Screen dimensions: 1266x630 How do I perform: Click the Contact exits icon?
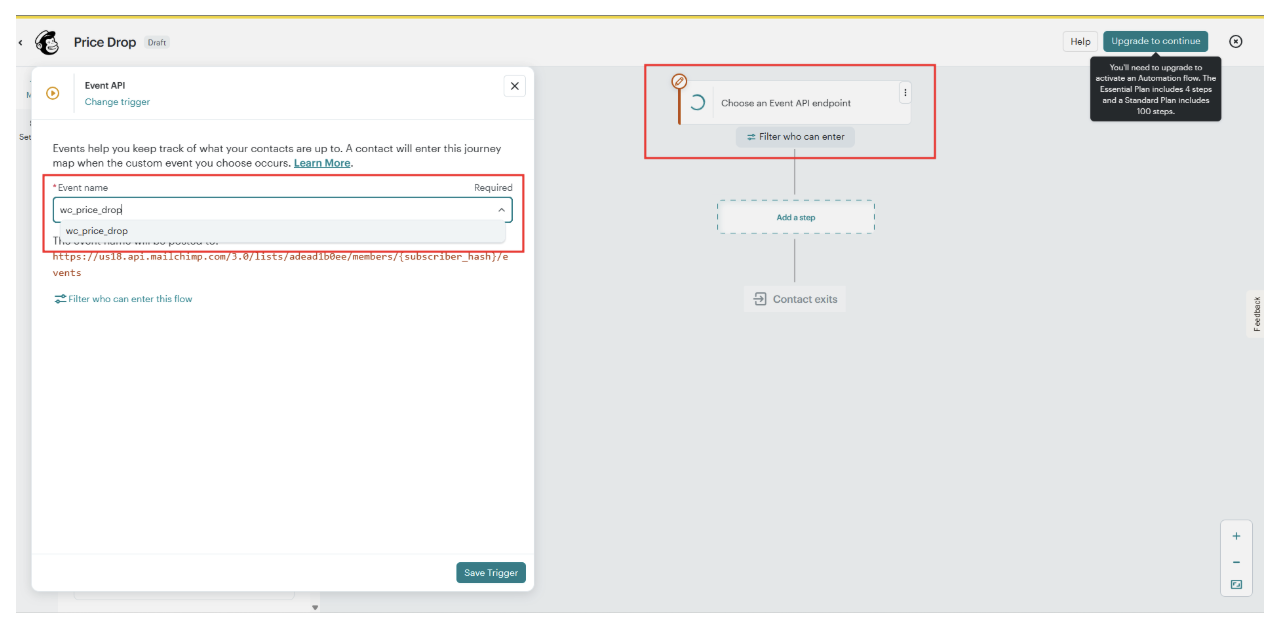point(760,299)
